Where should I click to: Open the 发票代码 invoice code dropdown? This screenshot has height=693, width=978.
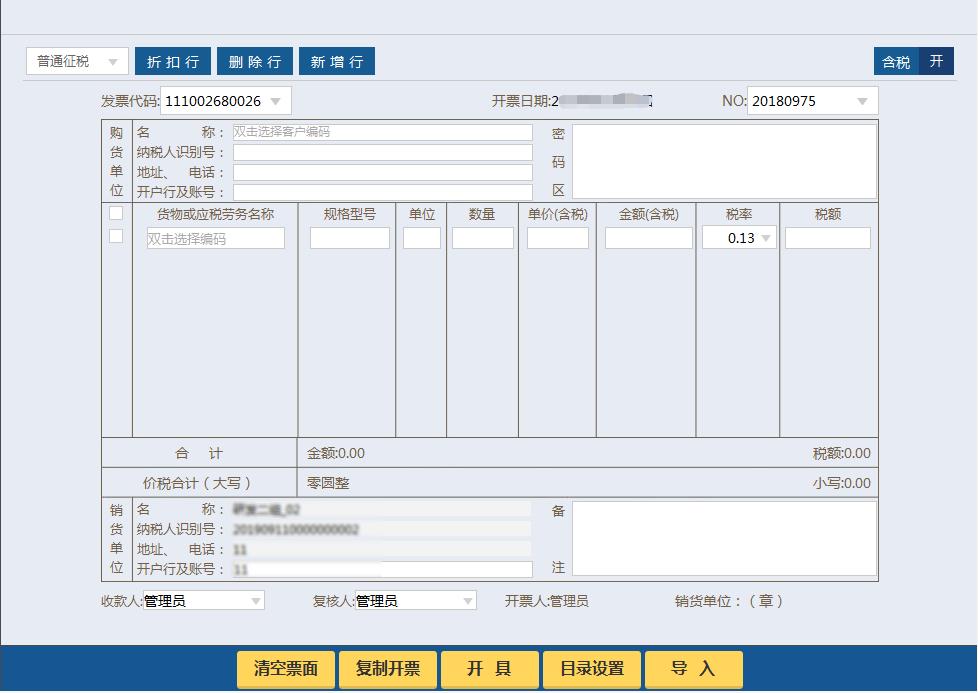pyautogui.click(x=276, y=100)
